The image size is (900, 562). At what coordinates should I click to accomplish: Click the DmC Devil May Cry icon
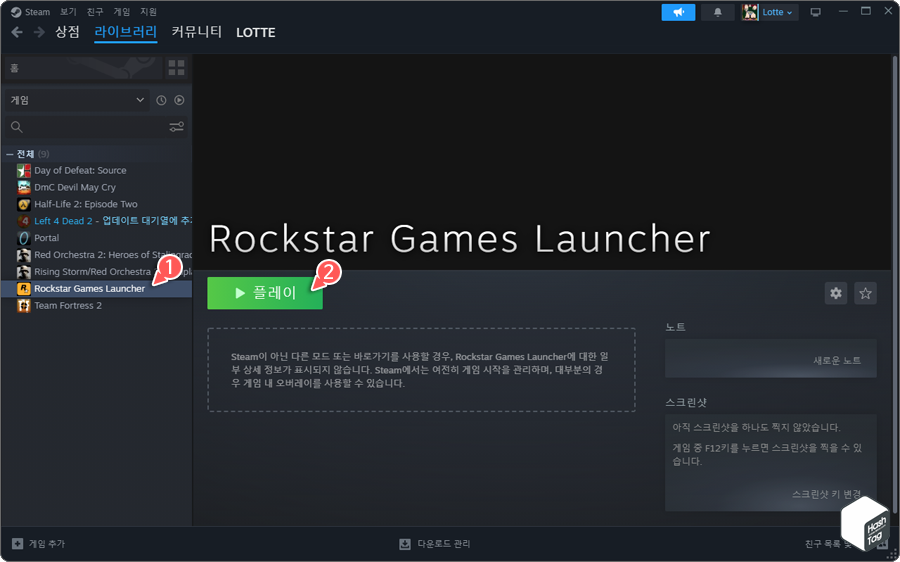(24, 187)
